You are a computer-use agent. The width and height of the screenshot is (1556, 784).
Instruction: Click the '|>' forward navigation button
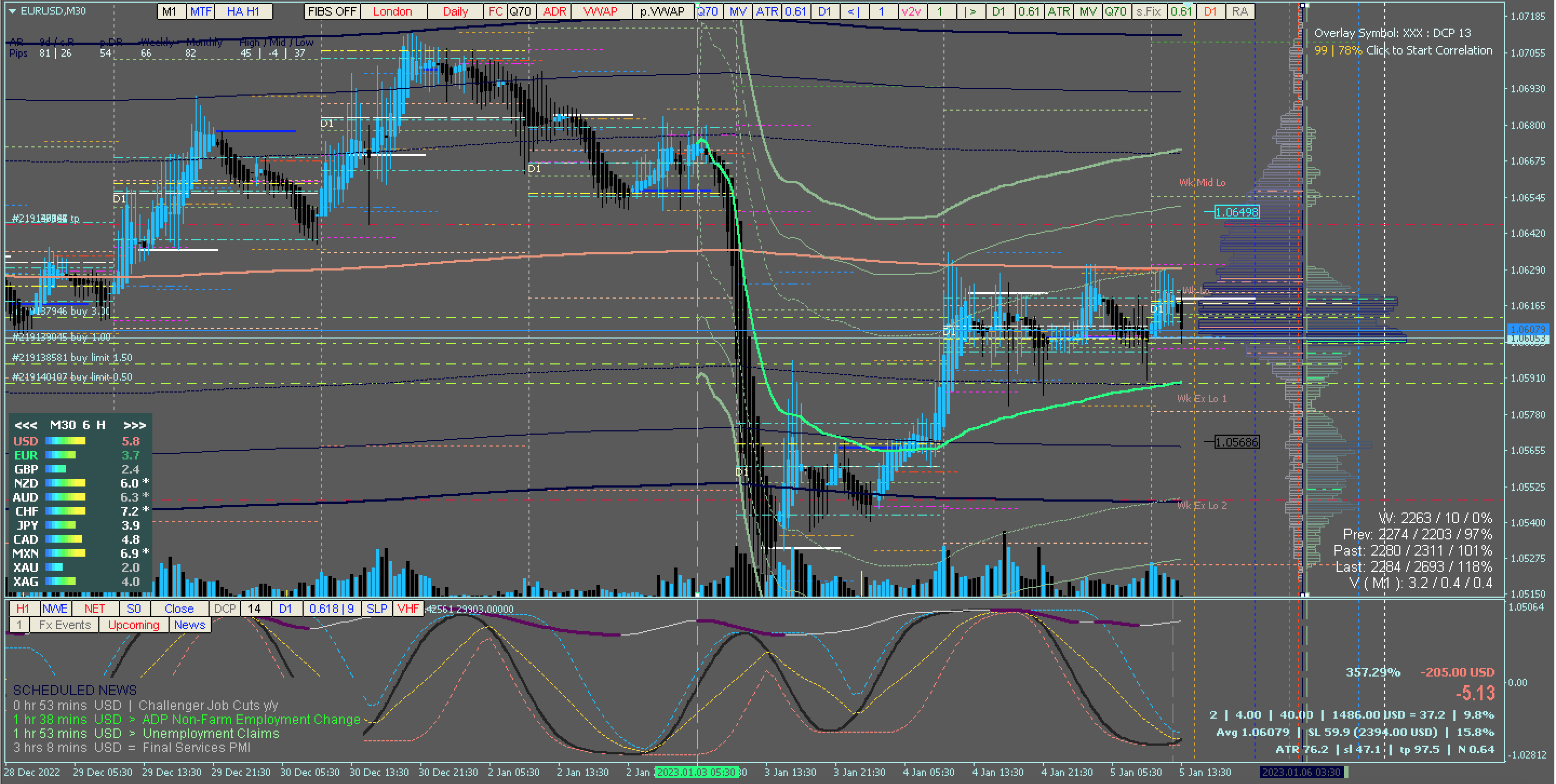tap(970, 11)
